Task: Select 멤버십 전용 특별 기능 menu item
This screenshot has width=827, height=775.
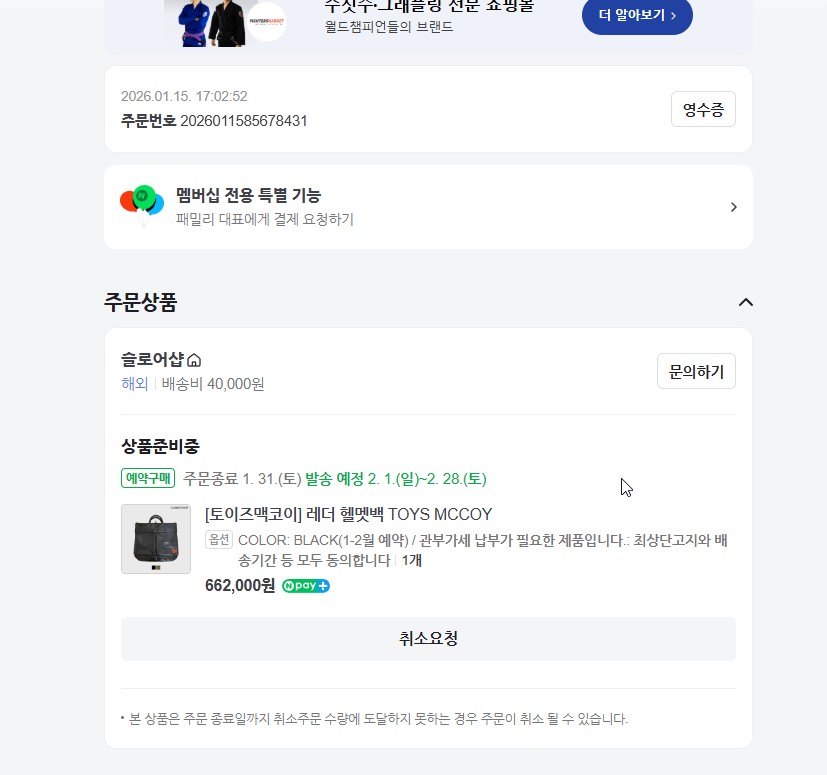Action: [248, 195]
